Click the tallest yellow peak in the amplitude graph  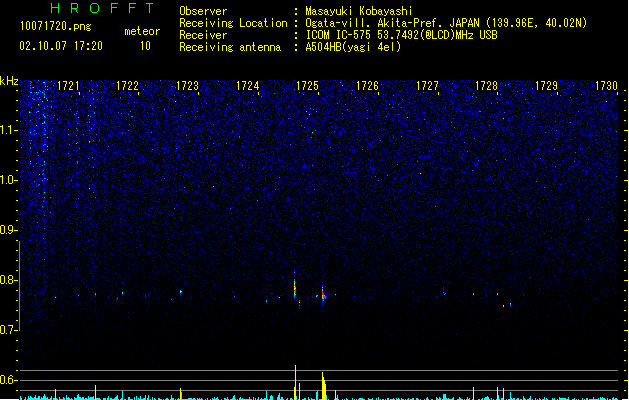pos(296,382)
